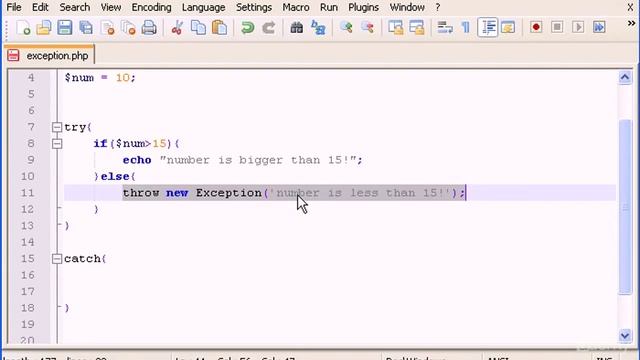Click the New file toolbar icon
Image resolution: width=640 pixels, height=360 pixels.
click(x=23, y=28)
